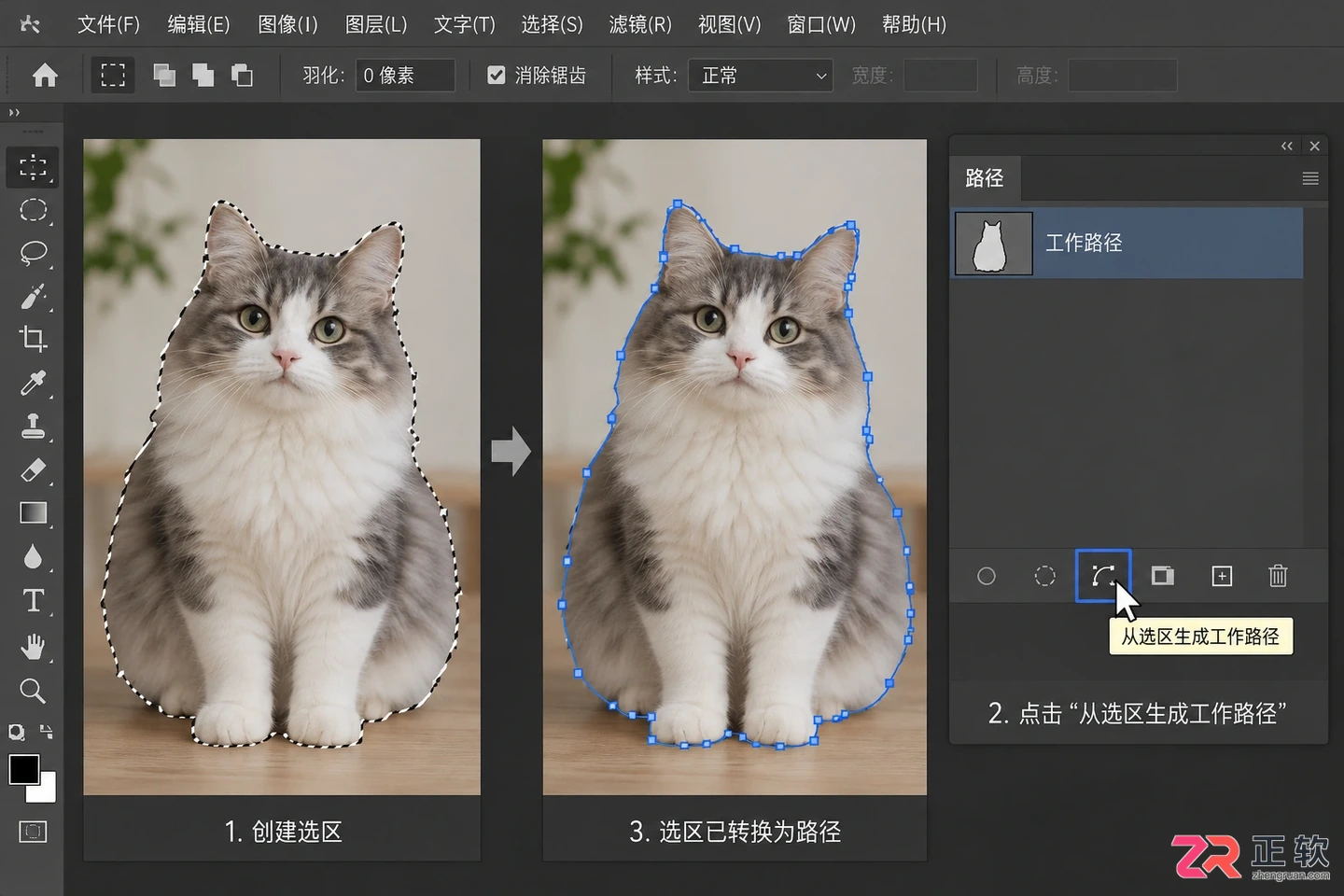
Task: Open the 帮助(H) menu
Action: point(914,24)
